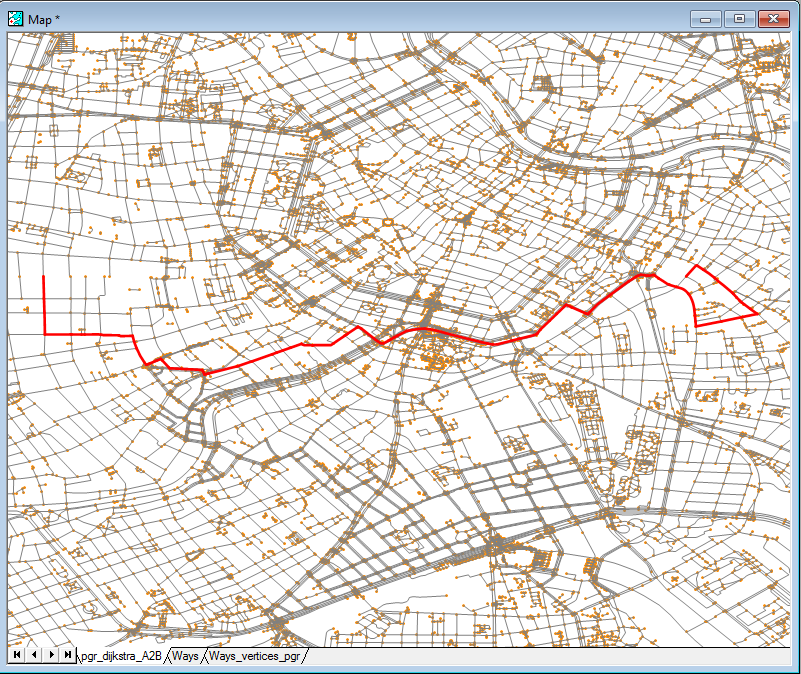Close the Map window

coord(773,19)
